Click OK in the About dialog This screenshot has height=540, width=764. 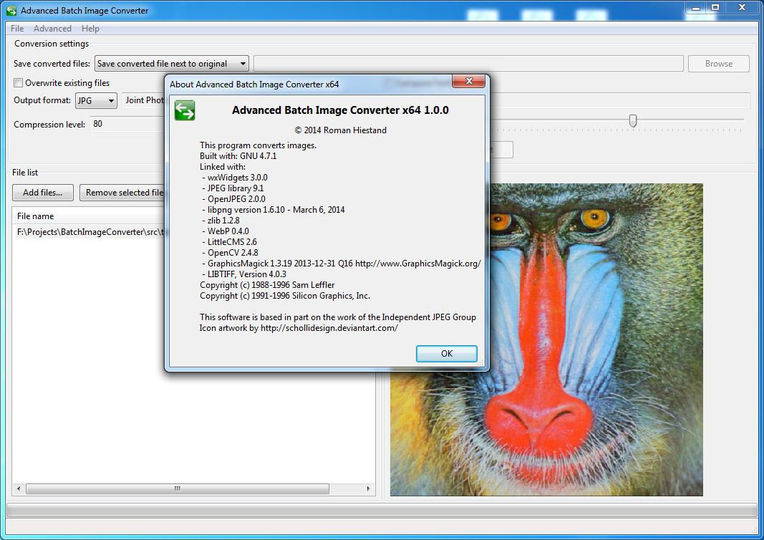(x=446, y=353)
